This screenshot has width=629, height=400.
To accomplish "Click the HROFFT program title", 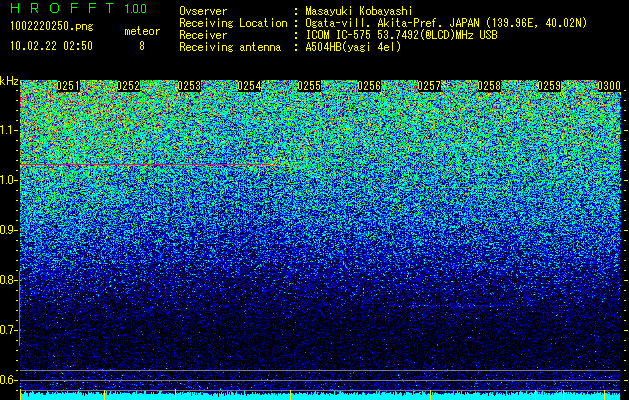I will [62, 8].
